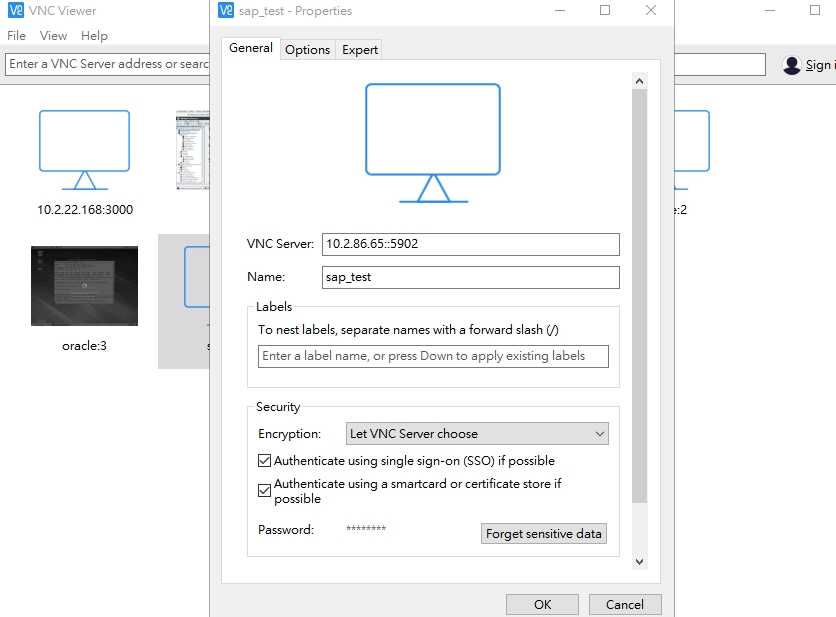Image resolution: width=836 pixels, height=617 pixels.
Task: Open the partially hidden desktop screenshot thumbnail
Action: point(192,150)
